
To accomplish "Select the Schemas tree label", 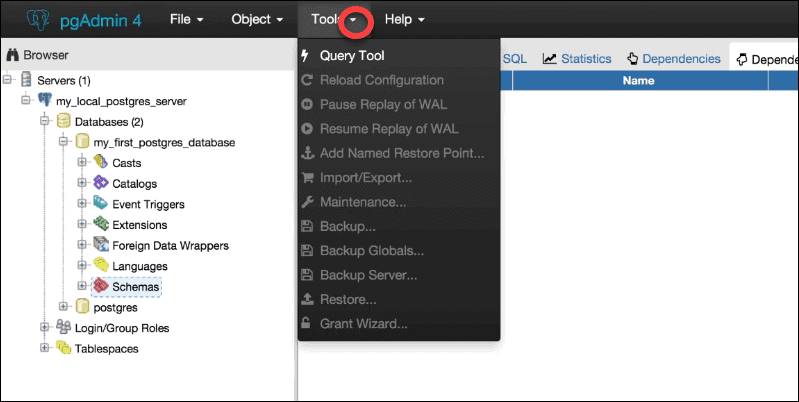I will [136, 287].
